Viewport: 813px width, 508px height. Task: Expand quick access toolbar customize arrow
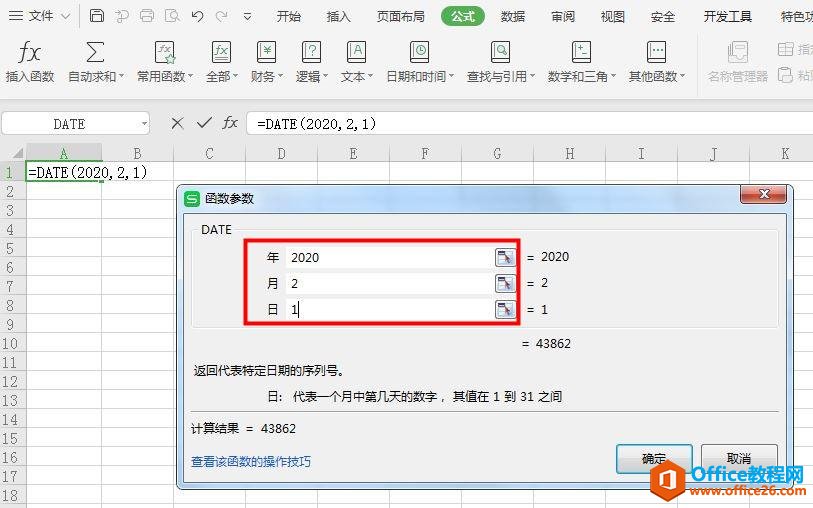click(247, 17)
